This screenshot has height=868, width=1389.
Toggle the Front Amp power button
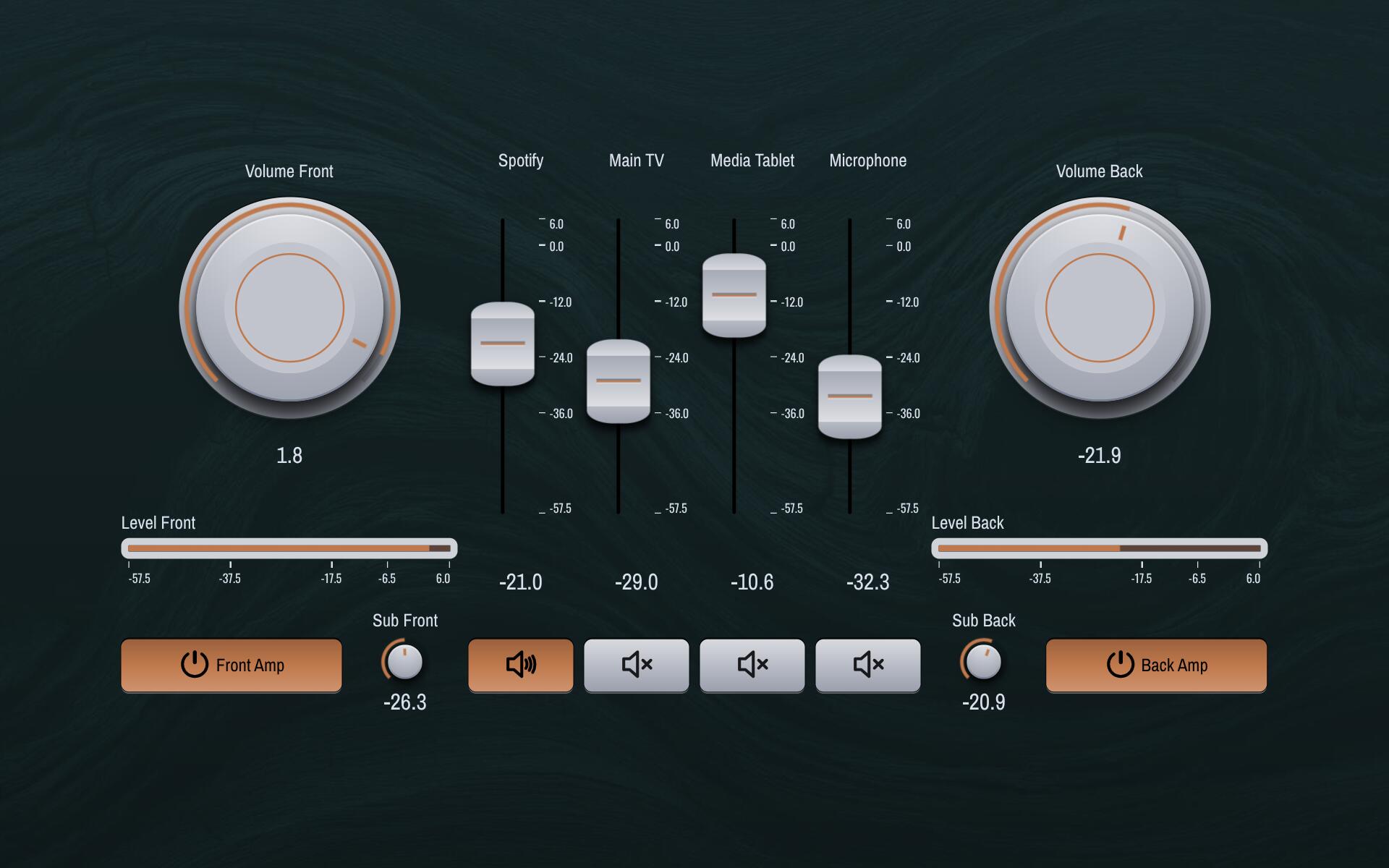coord(231,665)
